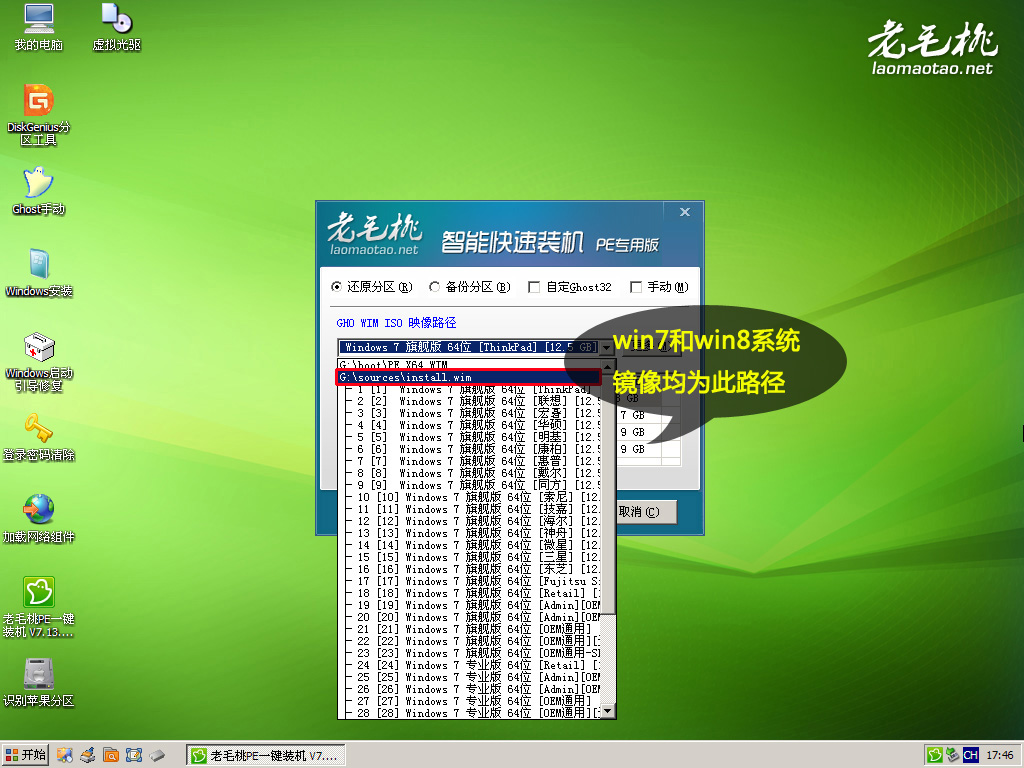Click the 取消(C) cancel button
This screenshot has height=768, width=1024.
click(641, 512)
